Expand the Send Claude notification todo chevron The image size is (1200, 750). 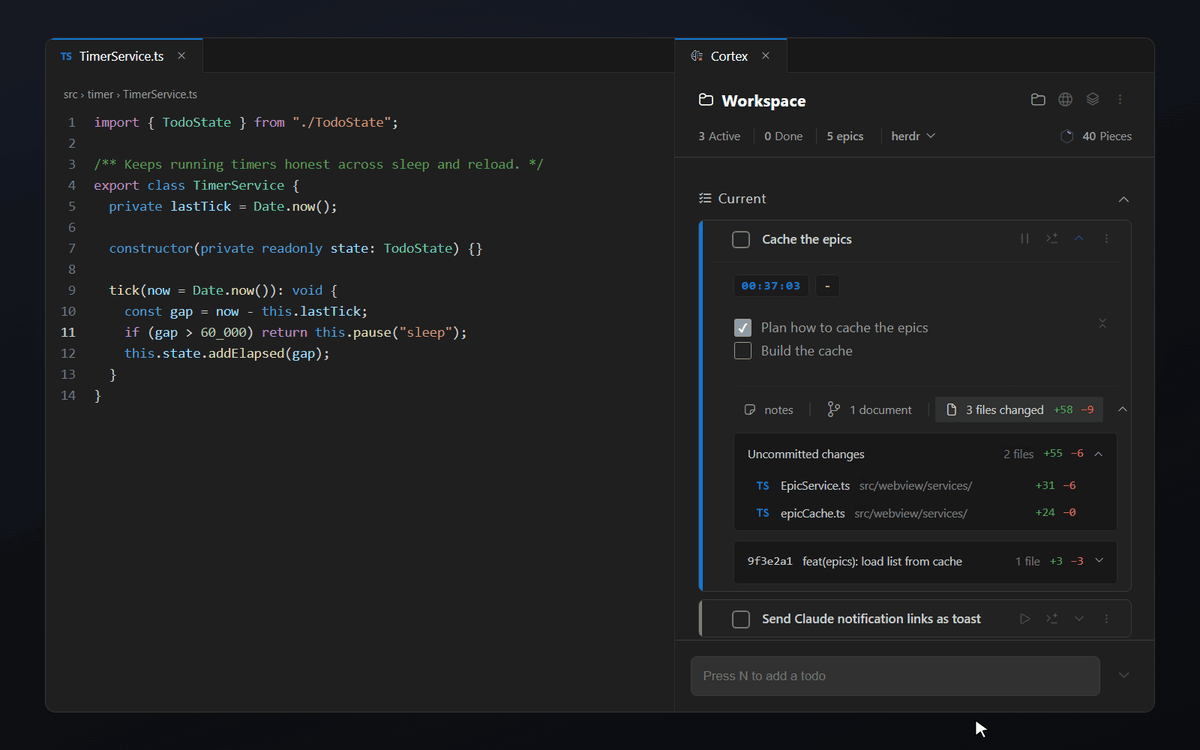tap(1079, 619)
